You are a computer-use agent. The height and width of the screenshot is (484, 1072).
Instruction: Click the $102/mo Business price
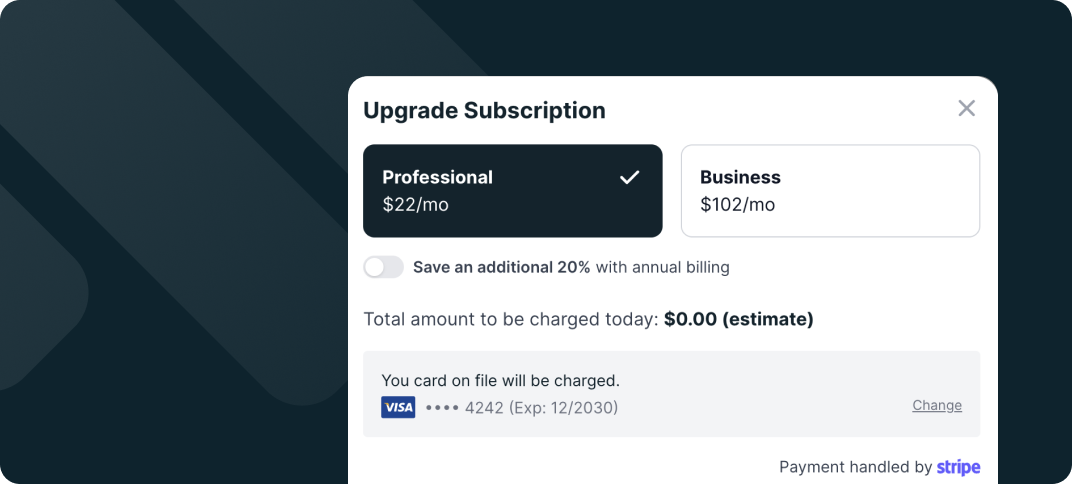click(x=737, y=205)
